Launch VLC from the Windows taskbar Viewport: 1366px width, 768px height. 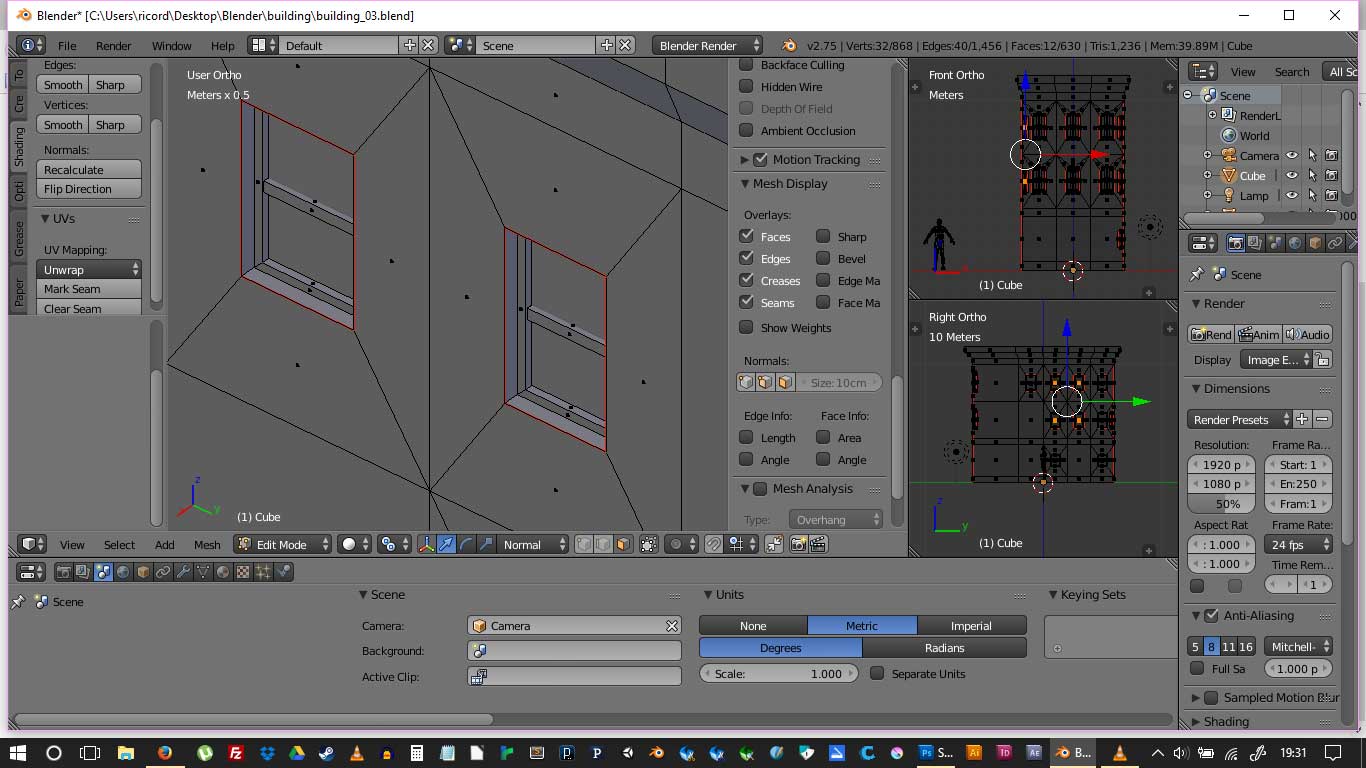(x=357, y=753)
